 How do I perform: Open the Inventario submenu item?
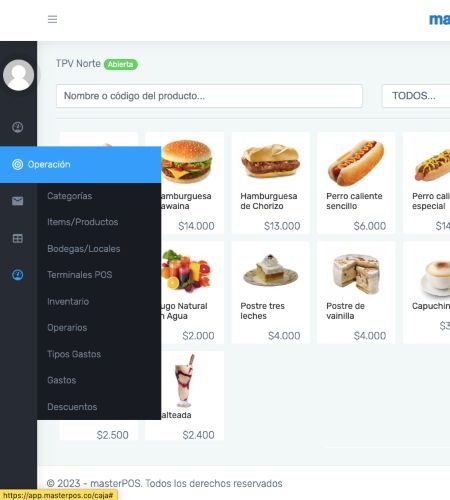coord(68,301)
